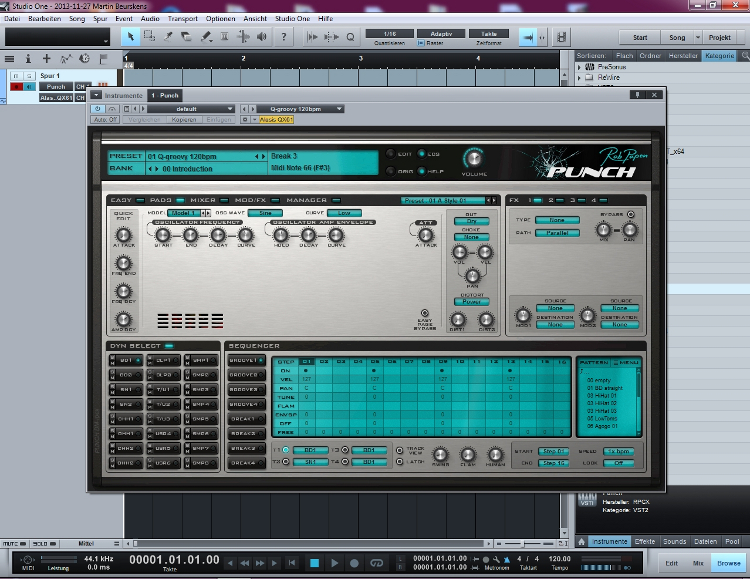Select the Listen speaker tool

pos(262,37)
